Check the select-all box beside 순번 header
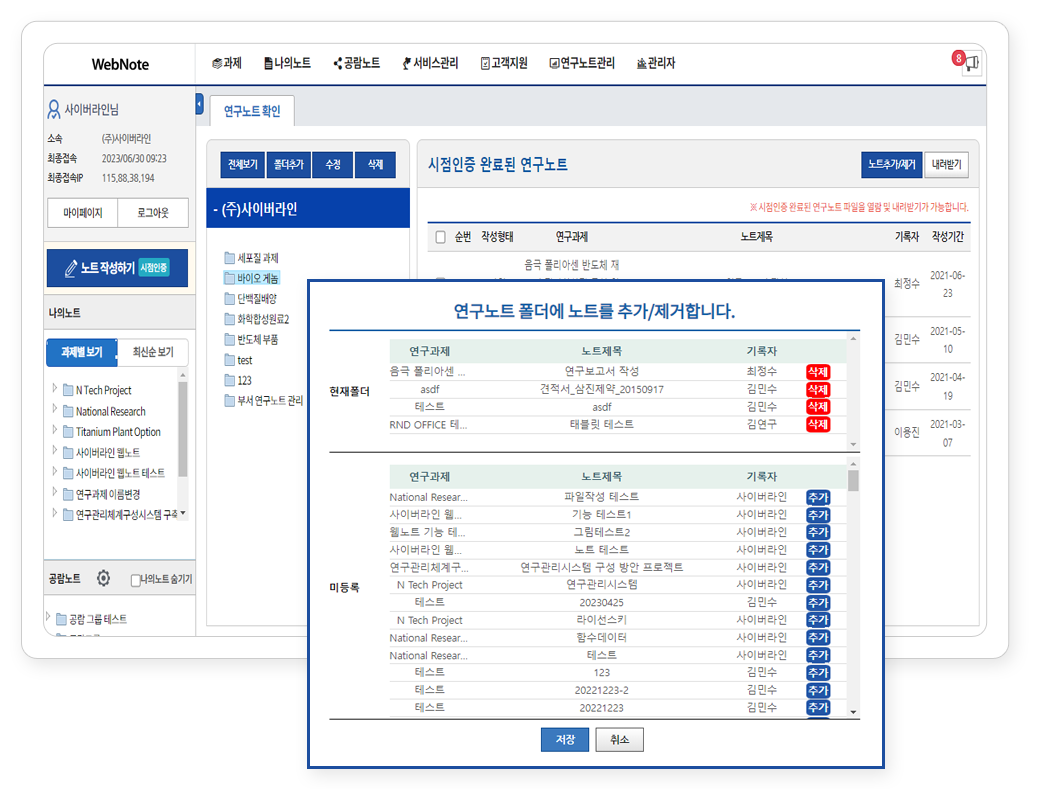1058x789 pixels. [x=441, y=237]
